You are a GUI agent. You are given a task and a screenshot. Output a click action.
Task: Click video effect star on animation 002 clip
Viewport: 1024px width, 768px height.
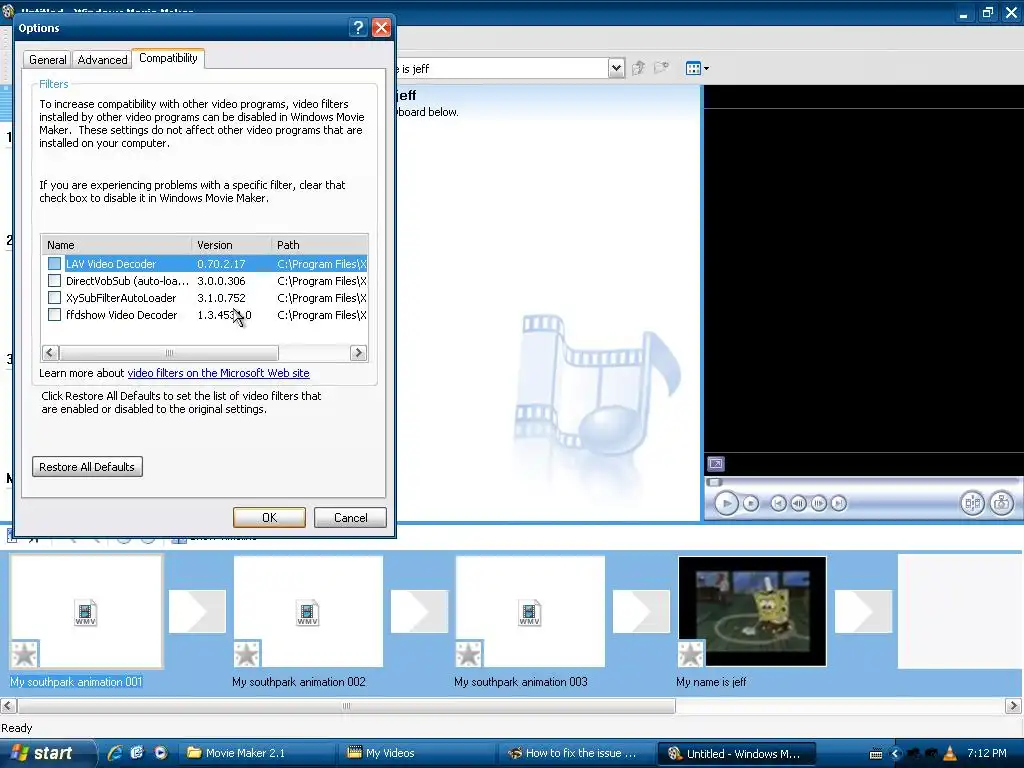click(247, 654)
